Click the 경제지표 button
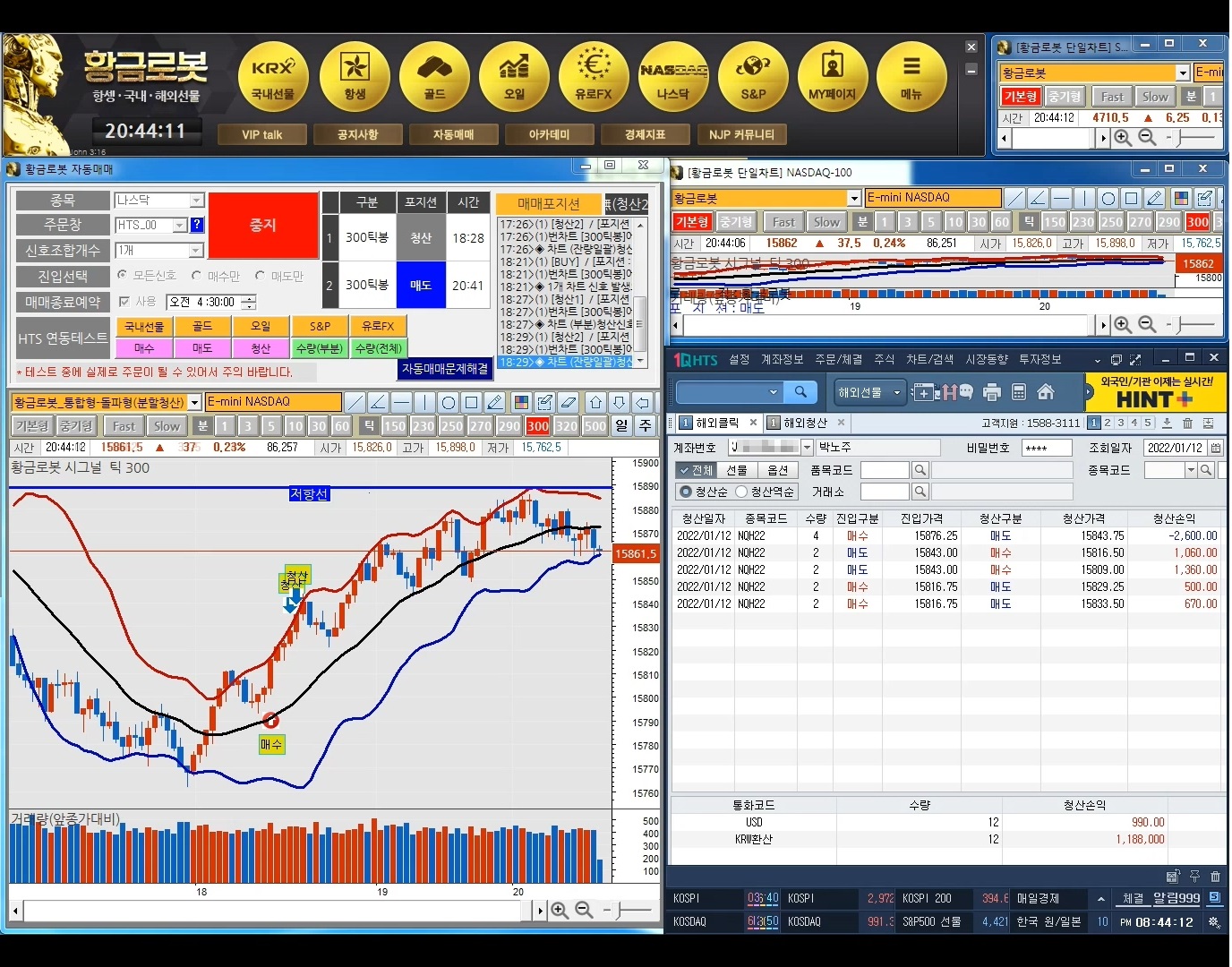Screen dimensions: 1232x967 tap(646, 134)
